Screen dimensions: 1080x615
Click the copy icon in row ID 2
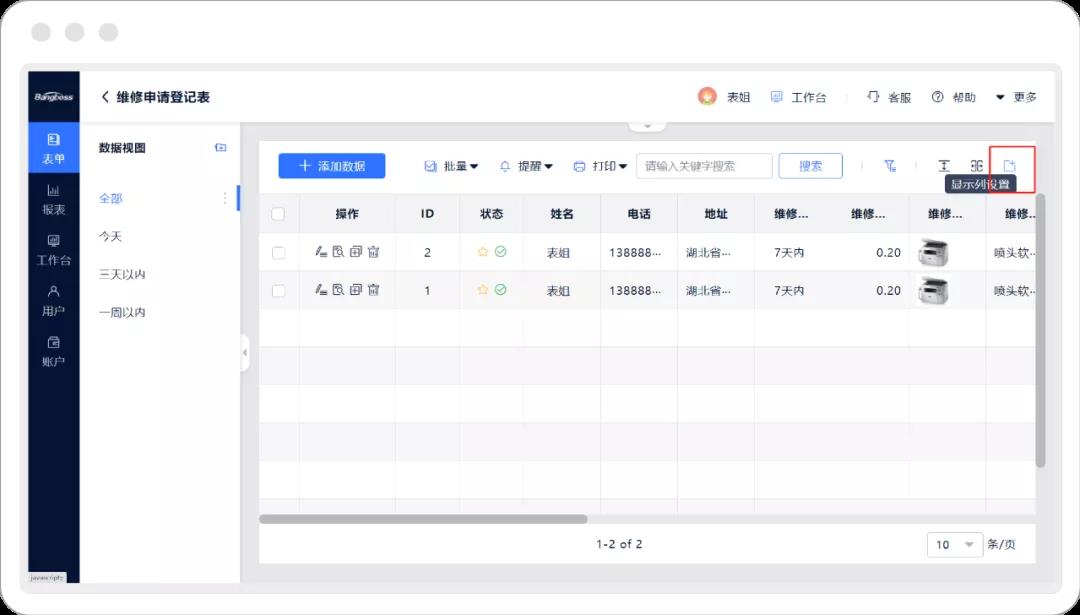356,252
